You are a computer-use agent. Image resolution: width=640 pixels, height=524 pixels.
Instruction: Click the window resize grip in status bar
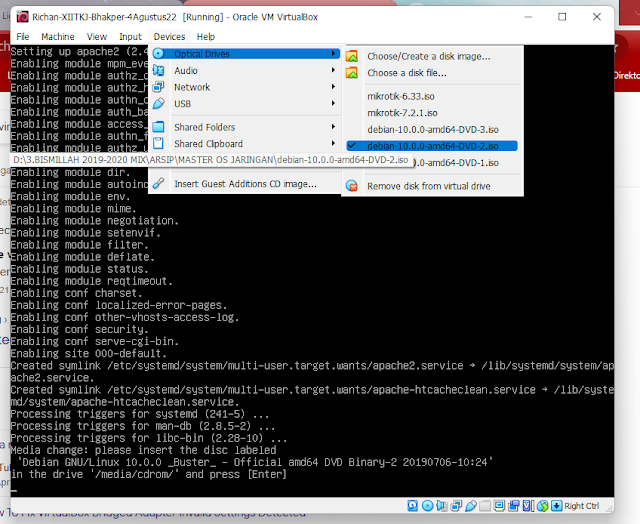pos(609,508)
